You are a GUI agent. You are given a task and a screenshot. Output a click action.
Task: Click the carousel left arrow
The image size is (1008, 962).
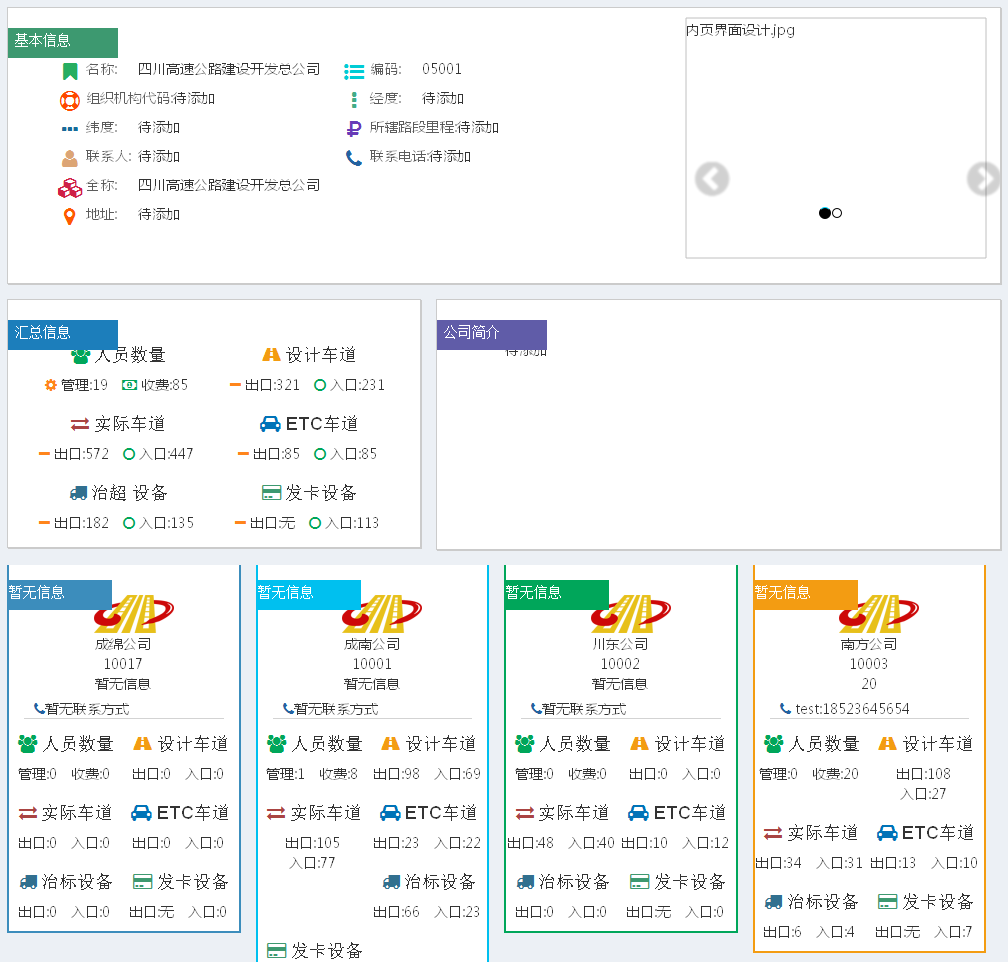(x=710, y=178)
